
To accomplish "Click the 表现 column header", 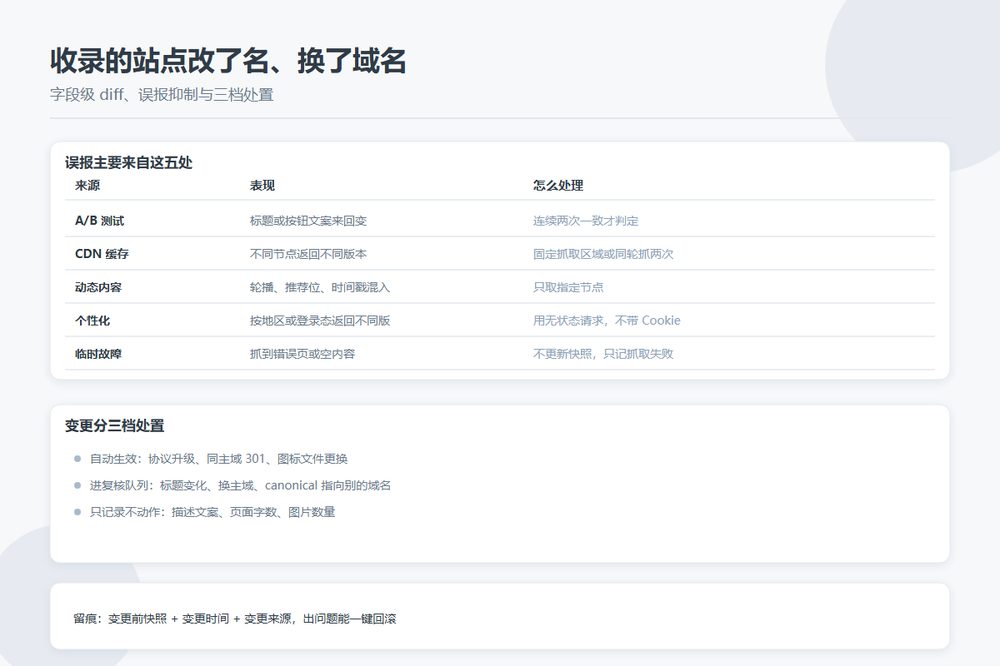I will pyautogui.click(x=262, y=186).
